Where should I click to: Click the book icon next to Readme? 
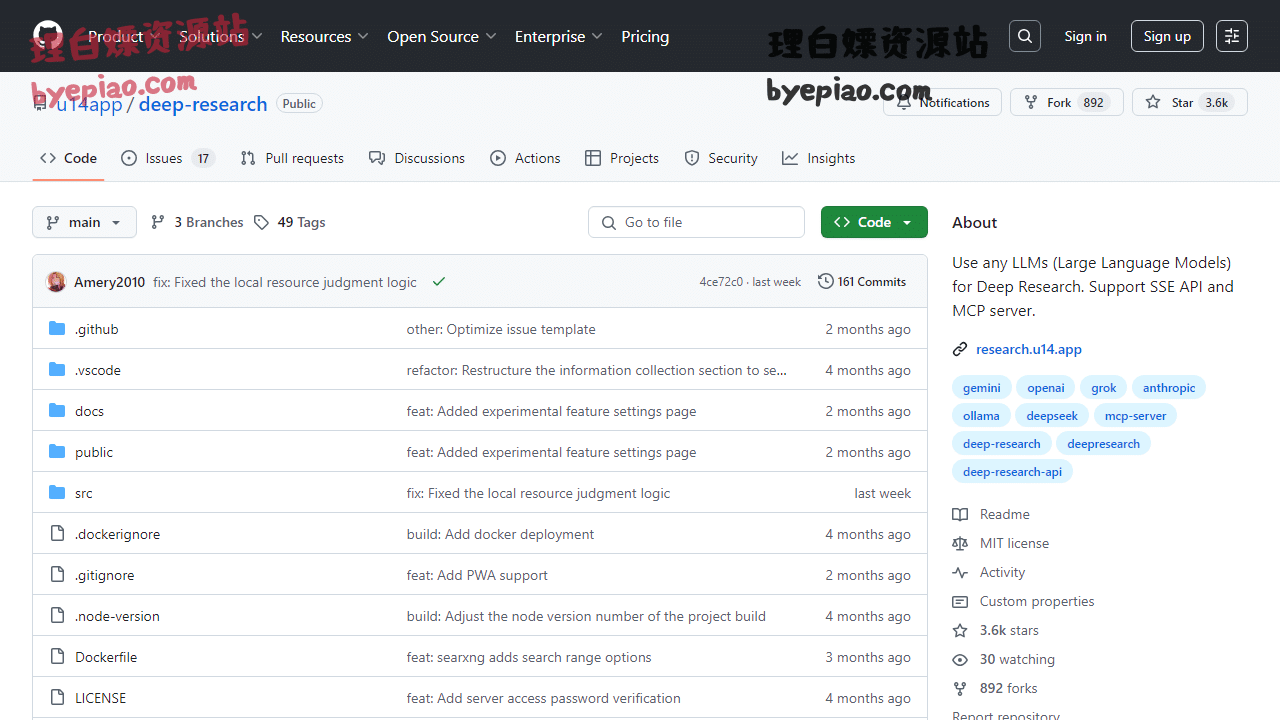(960, 514)
